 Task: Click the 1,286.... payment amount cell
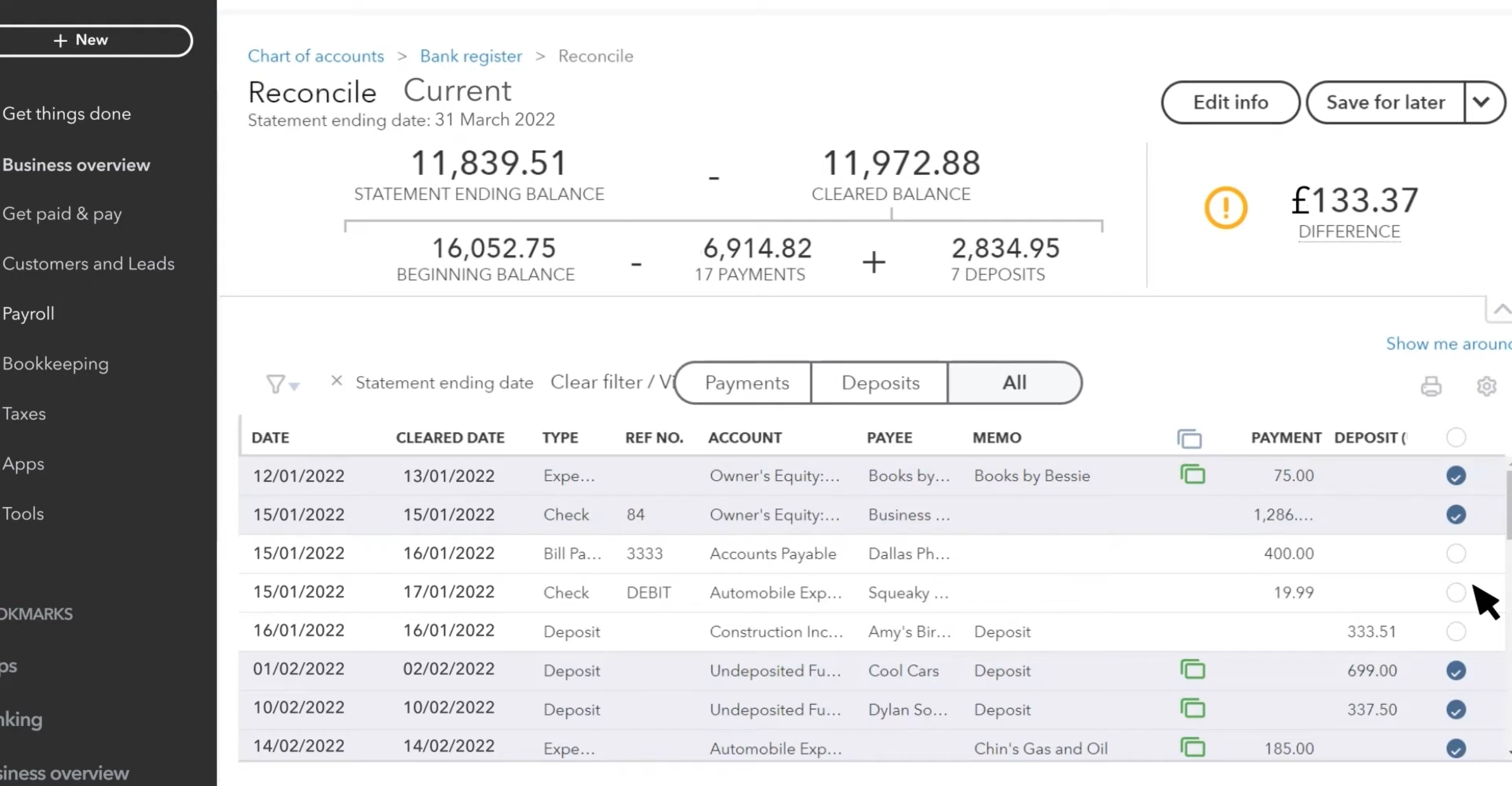(1283, 514)
